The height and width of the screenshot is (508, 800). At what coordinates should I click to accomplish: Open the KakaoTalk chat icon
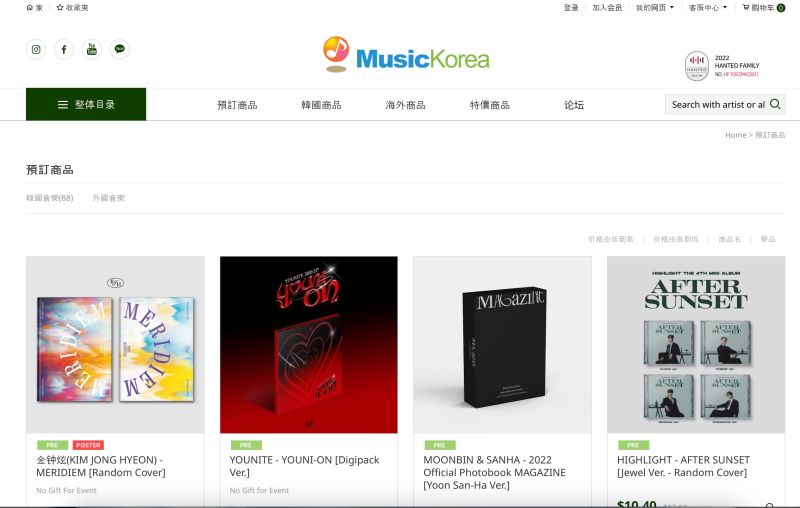pyautogui.click(x=119, y=49)
